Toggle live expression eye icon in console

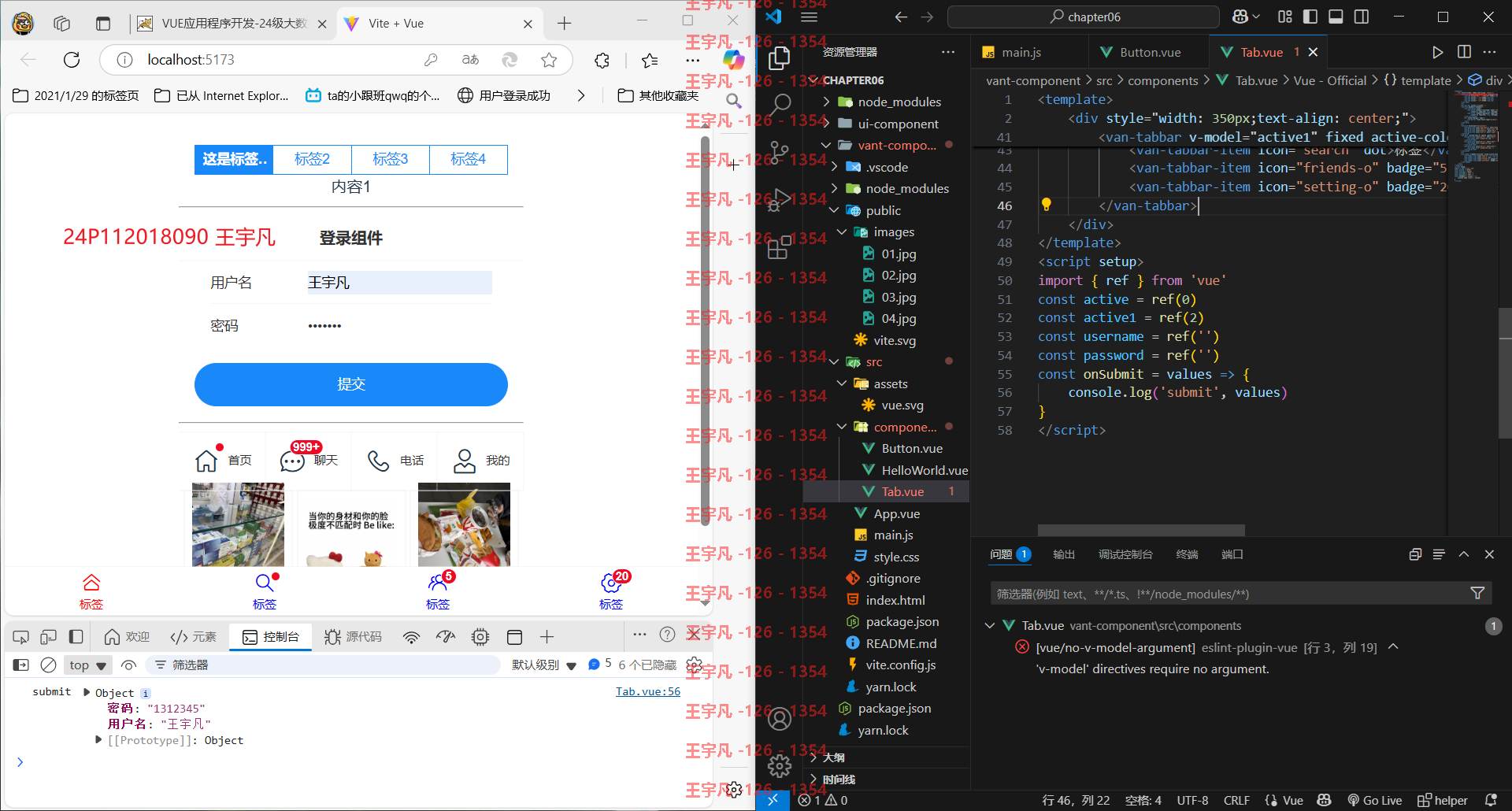[128, 665]
